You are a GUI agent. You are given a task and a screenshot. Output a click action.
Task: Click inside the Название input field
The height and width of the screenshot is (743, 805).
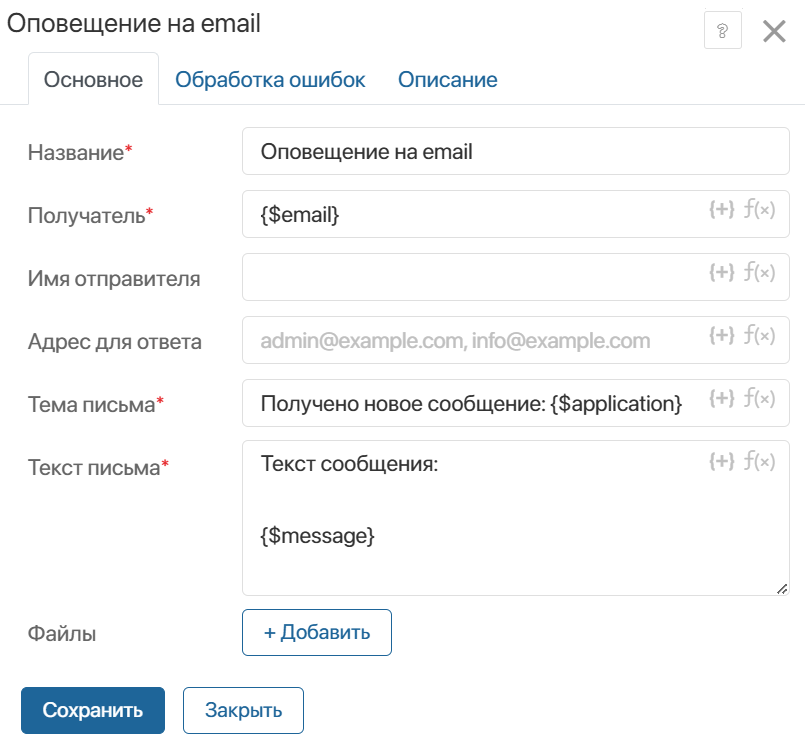tap(450, 150)
